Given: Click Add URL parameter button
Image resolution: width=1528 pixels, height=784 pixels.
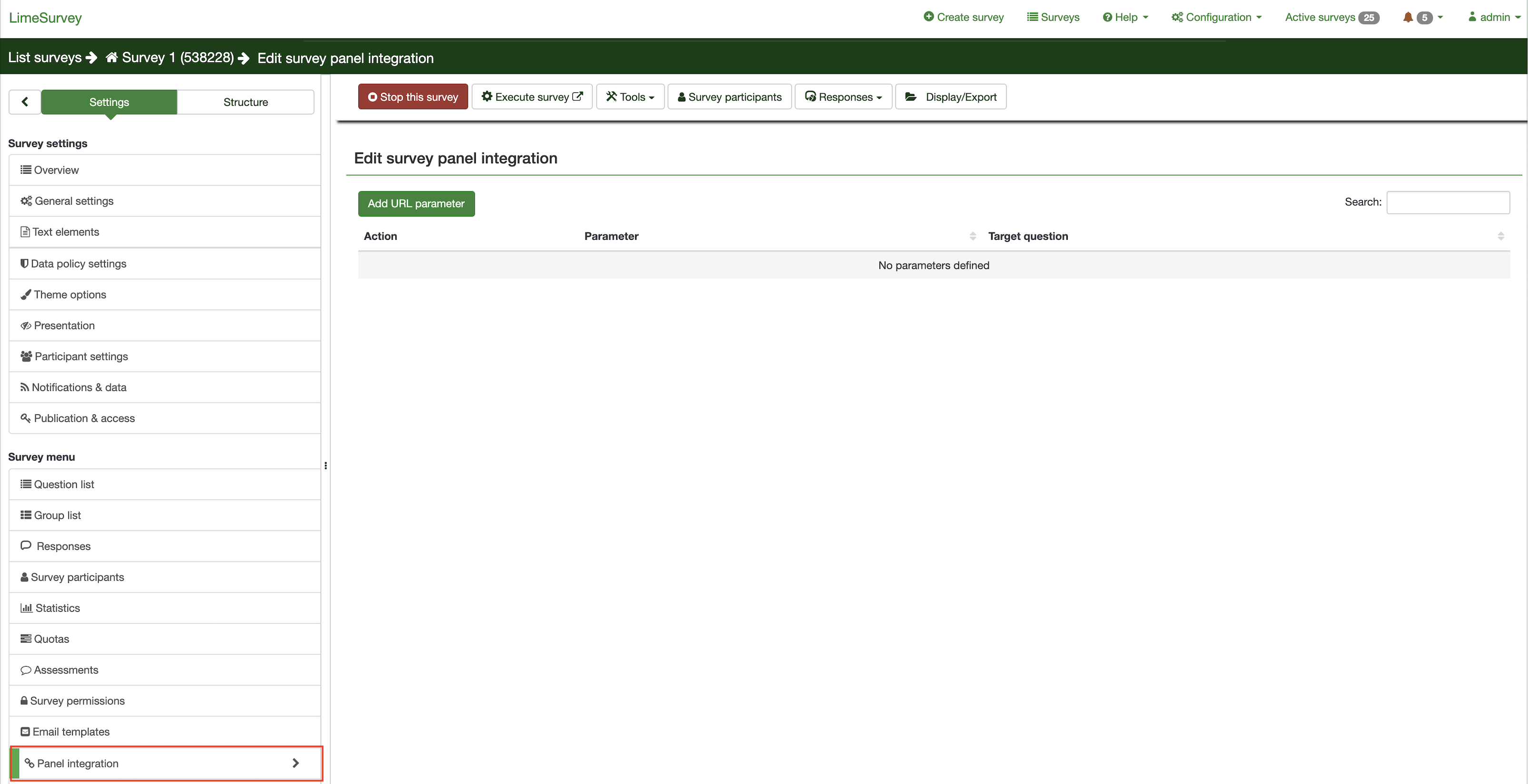Looking at the screenshot, I should click(416, 204).
